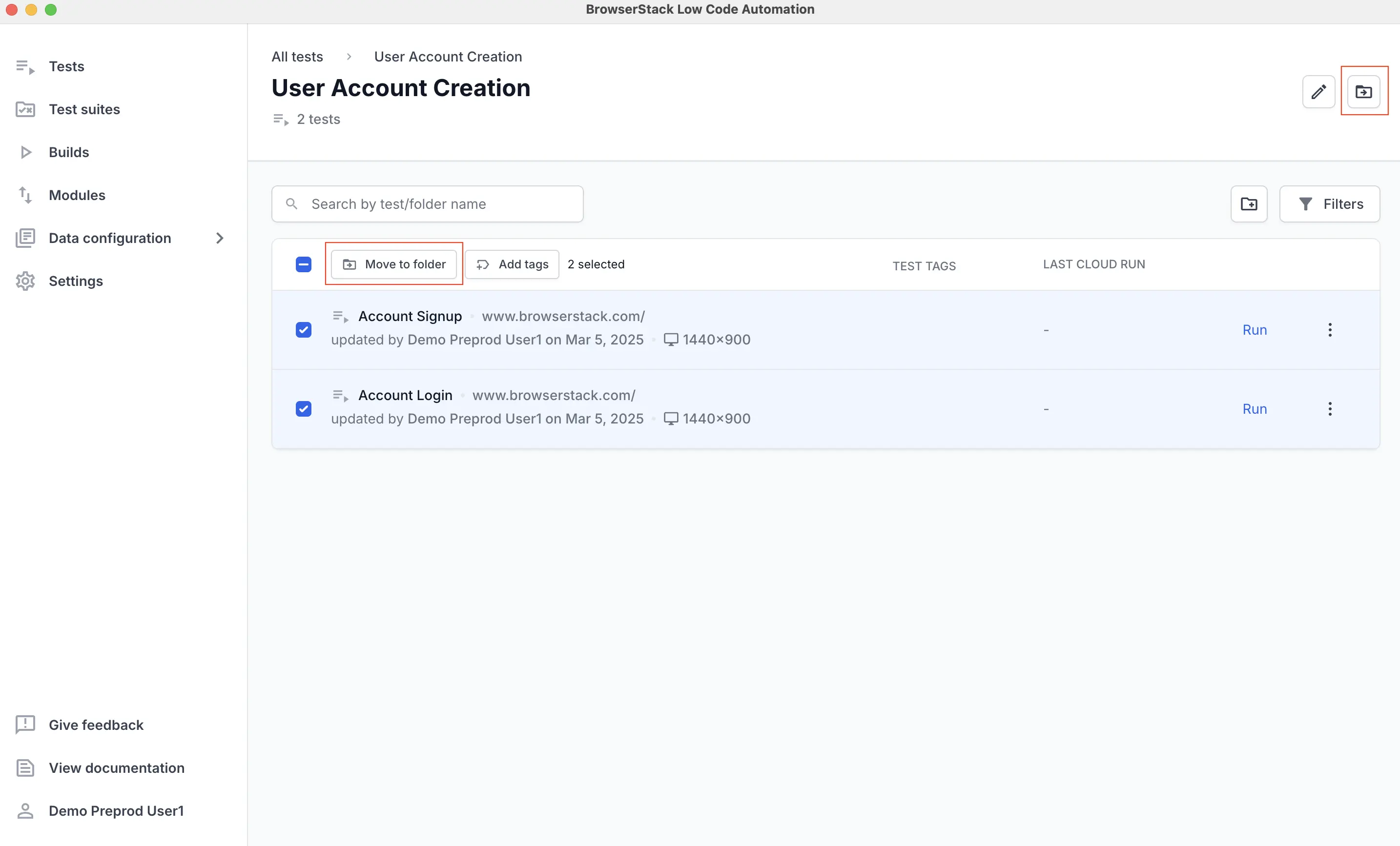The image size is (1400, 846).
Task: Open Demo Preprod User1 account menu
Action: [116, 810]
